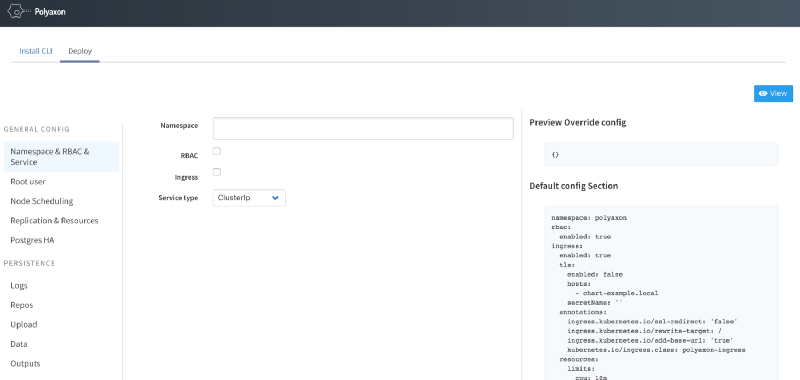800x380 pixels.
Task: Click 'kubernetes.io/ingress.class: polyaxon-ingress' line
Action: 656,350
